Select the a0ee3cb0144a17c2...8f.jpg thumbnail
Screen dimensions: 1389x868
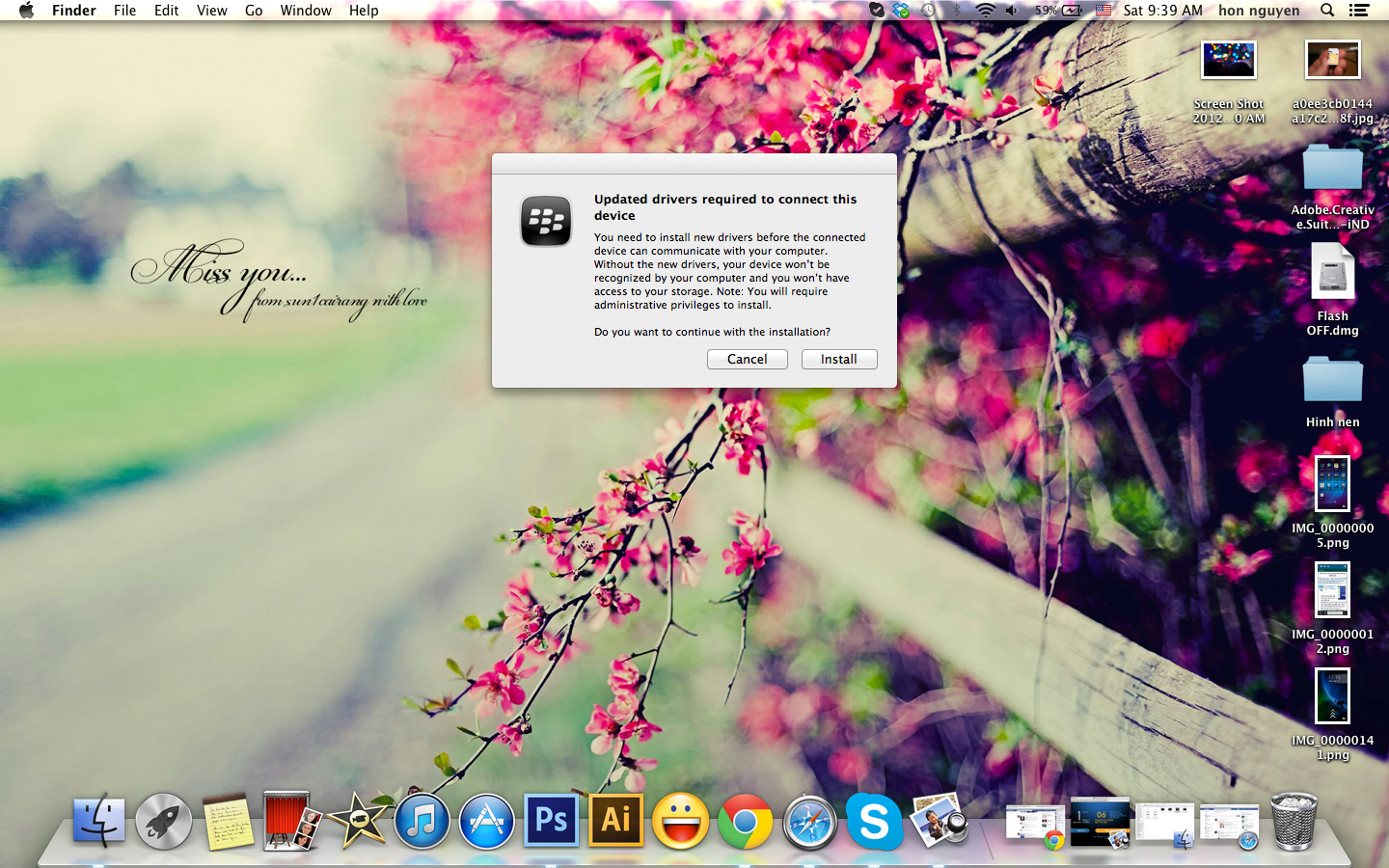coord(1333,61)
